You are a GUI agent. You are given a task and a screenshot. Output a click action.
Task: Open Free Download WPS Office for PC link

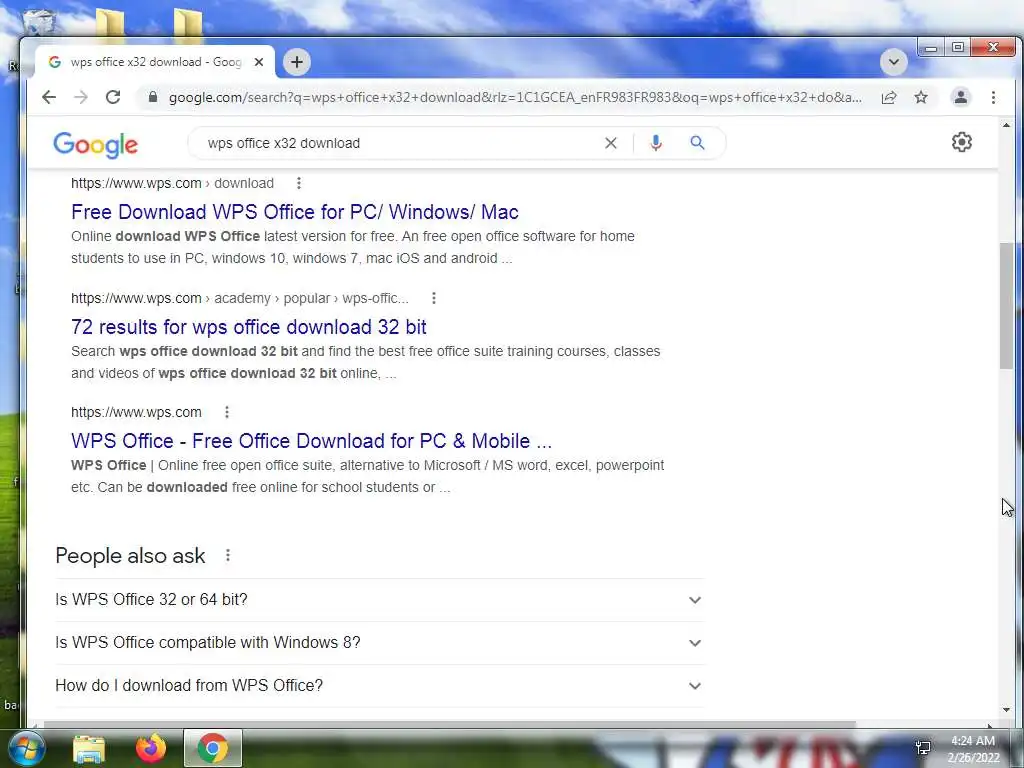coord(295,212)
